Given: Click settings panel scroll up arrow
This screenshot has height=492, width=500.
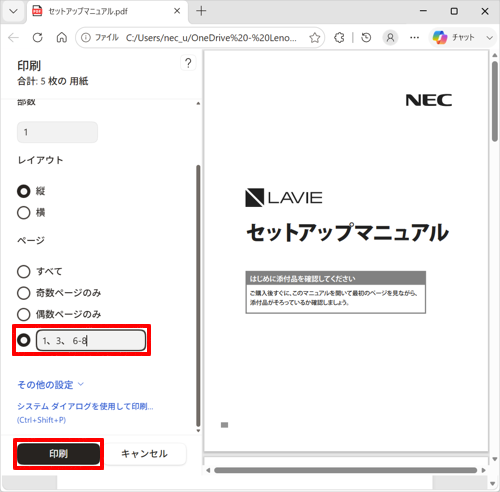Looking at the screenshot, I should tap(198, 103).
